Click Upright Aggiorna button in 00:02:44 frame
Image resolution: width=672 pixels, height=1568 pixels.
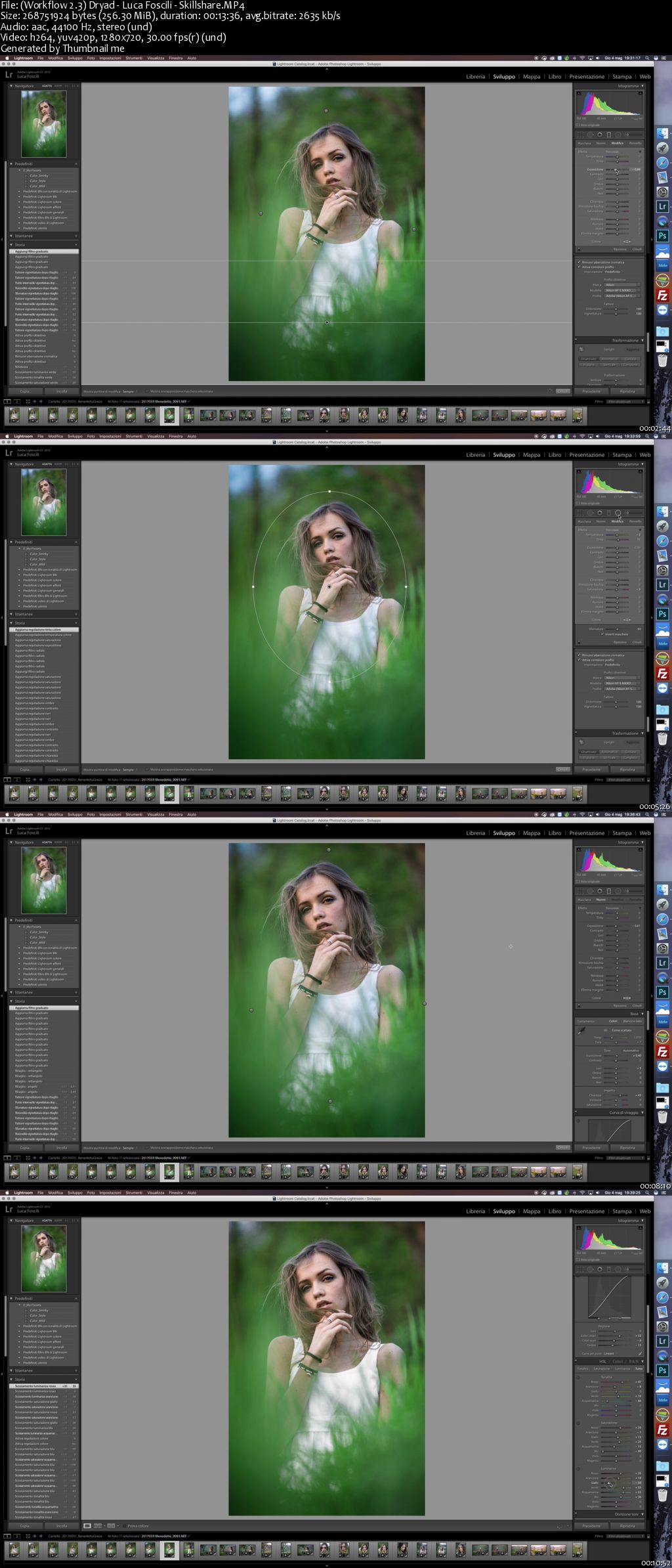(x=631, y=349)
